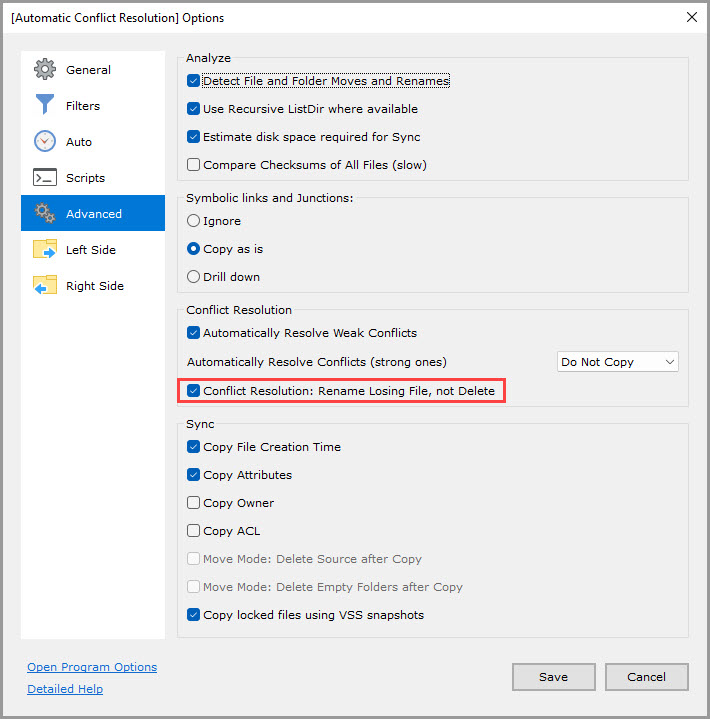Go to the Auto tab
The image size is (710, 719).
coord(93,142)
